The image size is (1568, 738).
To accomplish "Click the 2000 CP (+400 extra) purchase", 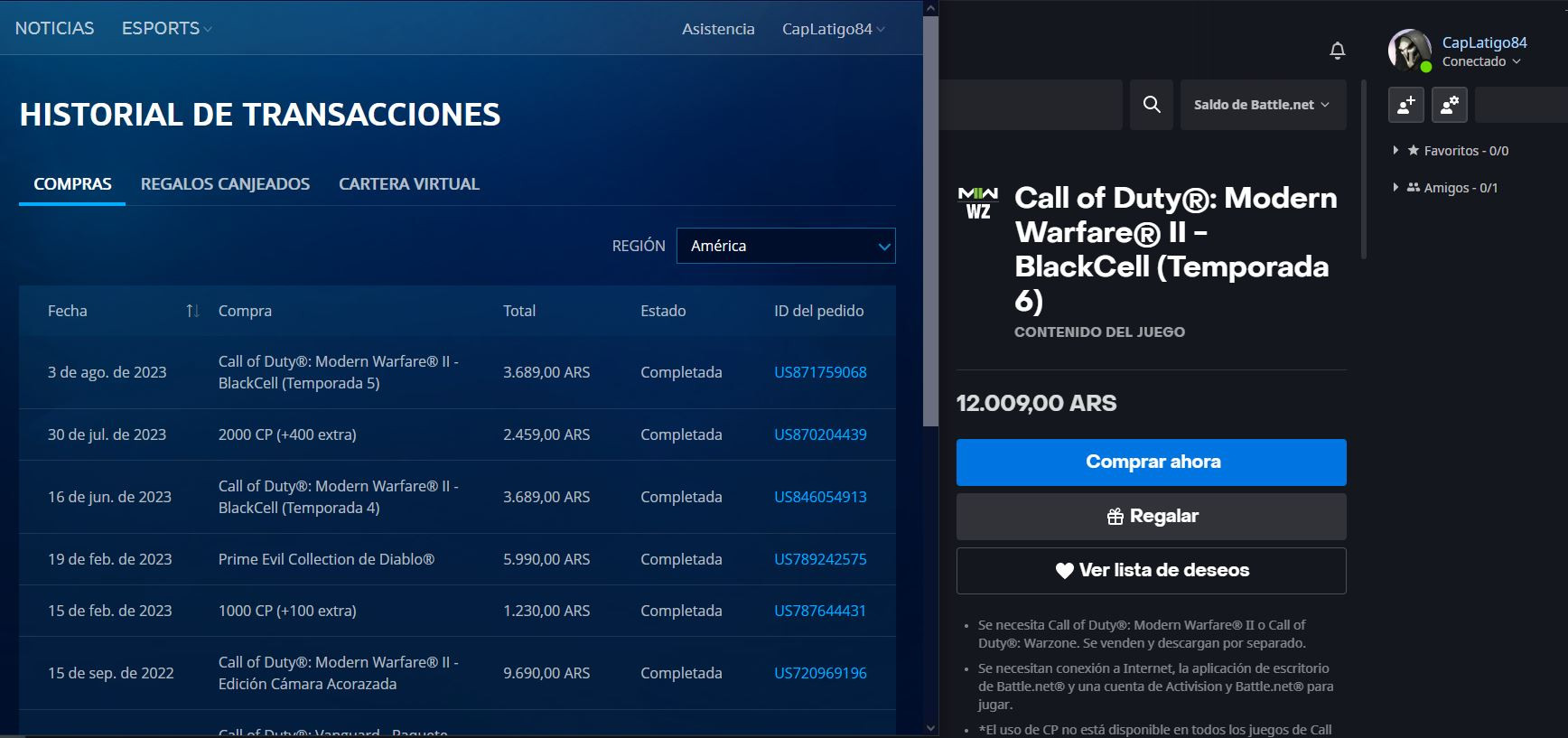I will (x=287, y=434).
